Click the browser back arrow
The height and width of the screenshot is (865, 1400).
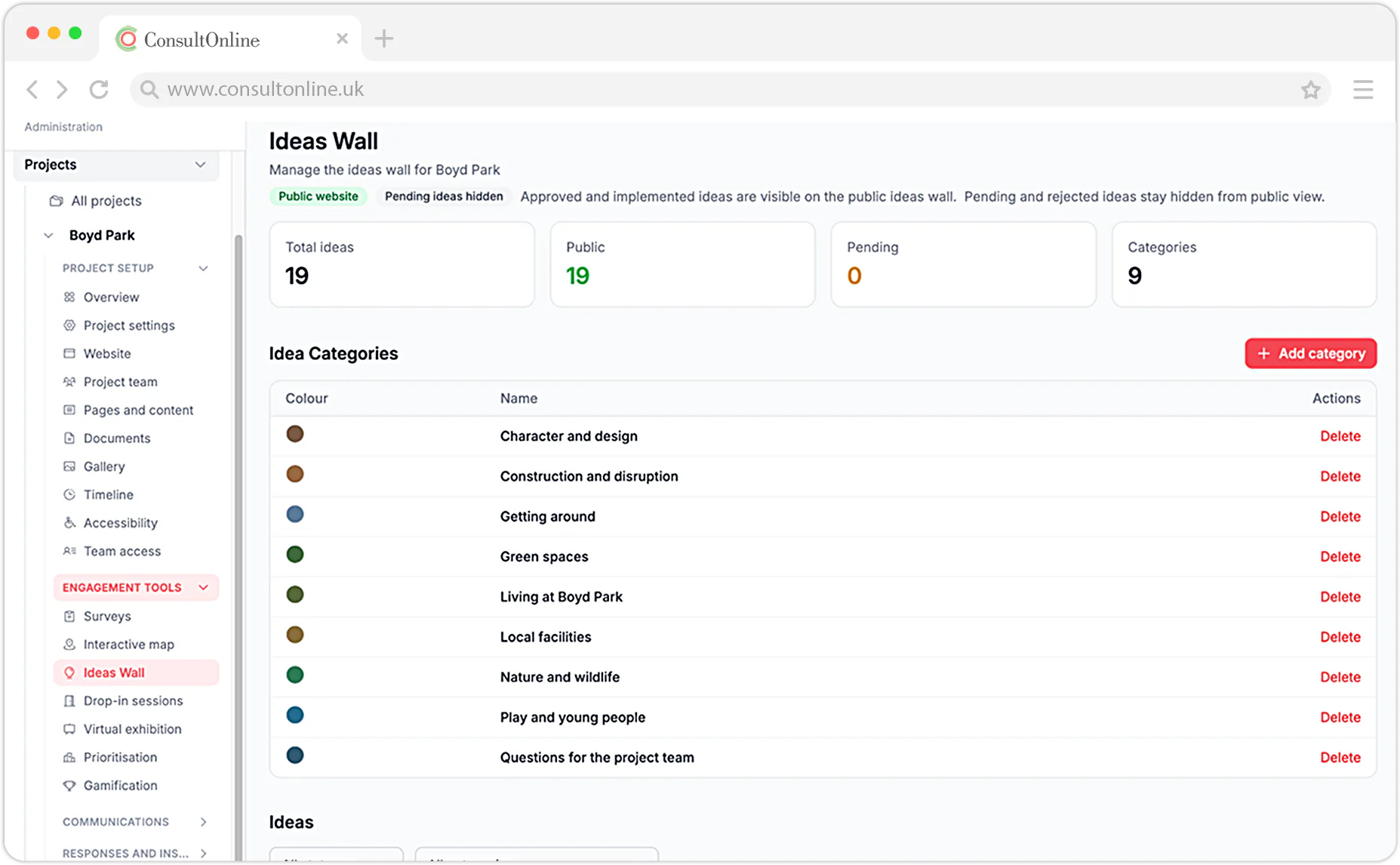(x=32, y=90)
